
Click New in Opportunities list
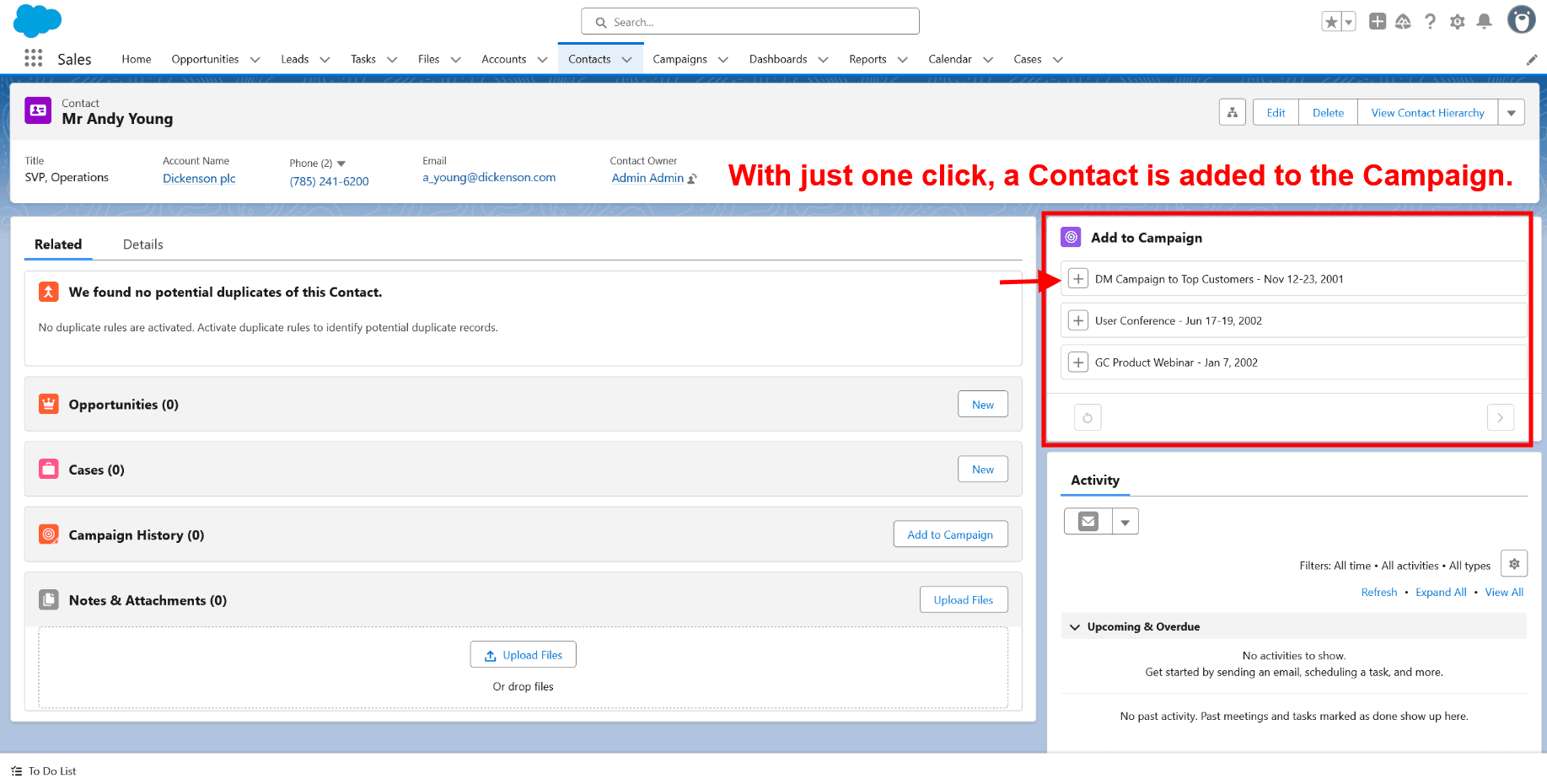(x=983, y=405)
